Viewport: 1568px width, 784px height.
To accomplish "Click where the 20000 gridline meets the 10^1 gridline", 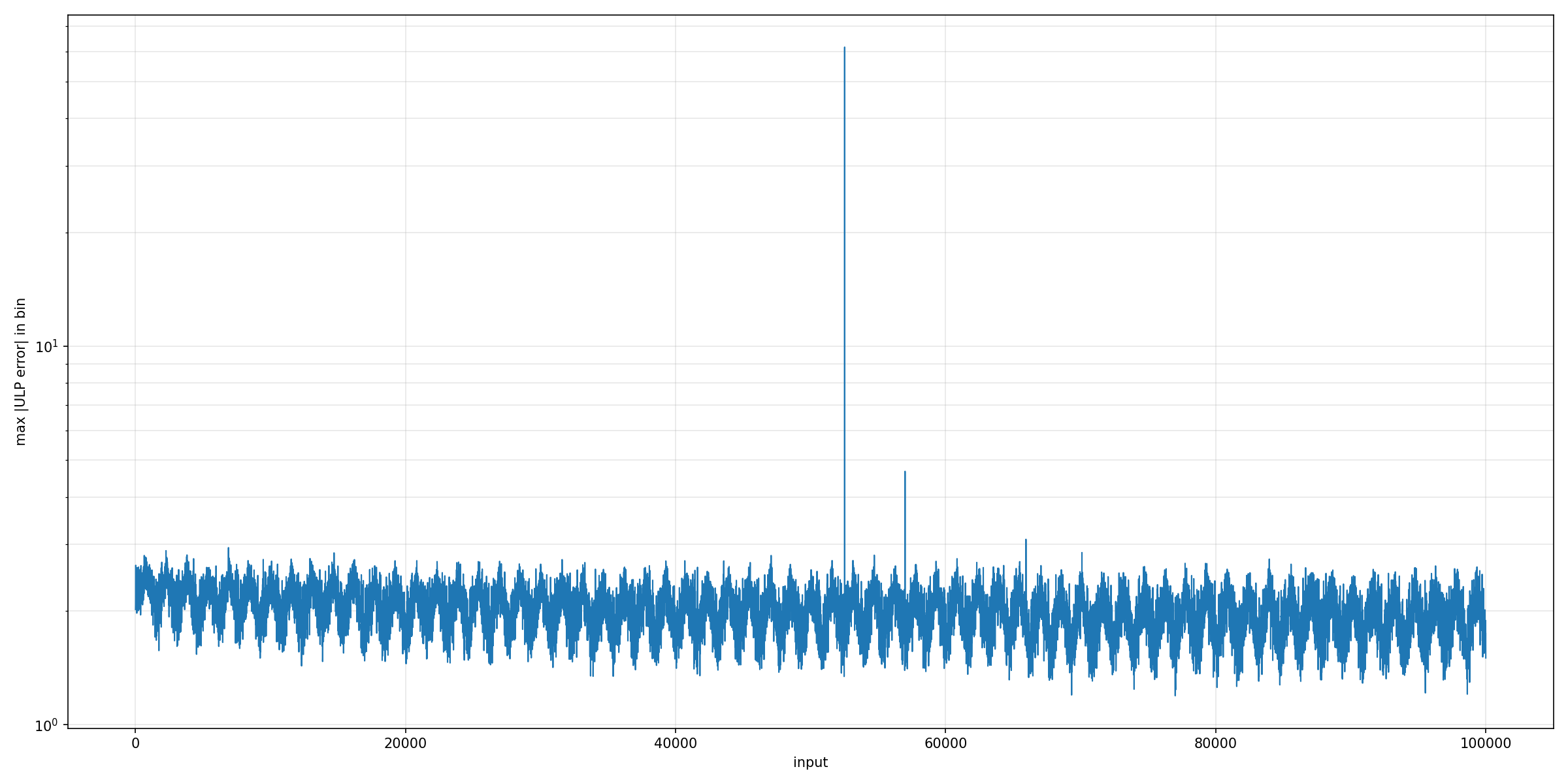I will (405, 346).
